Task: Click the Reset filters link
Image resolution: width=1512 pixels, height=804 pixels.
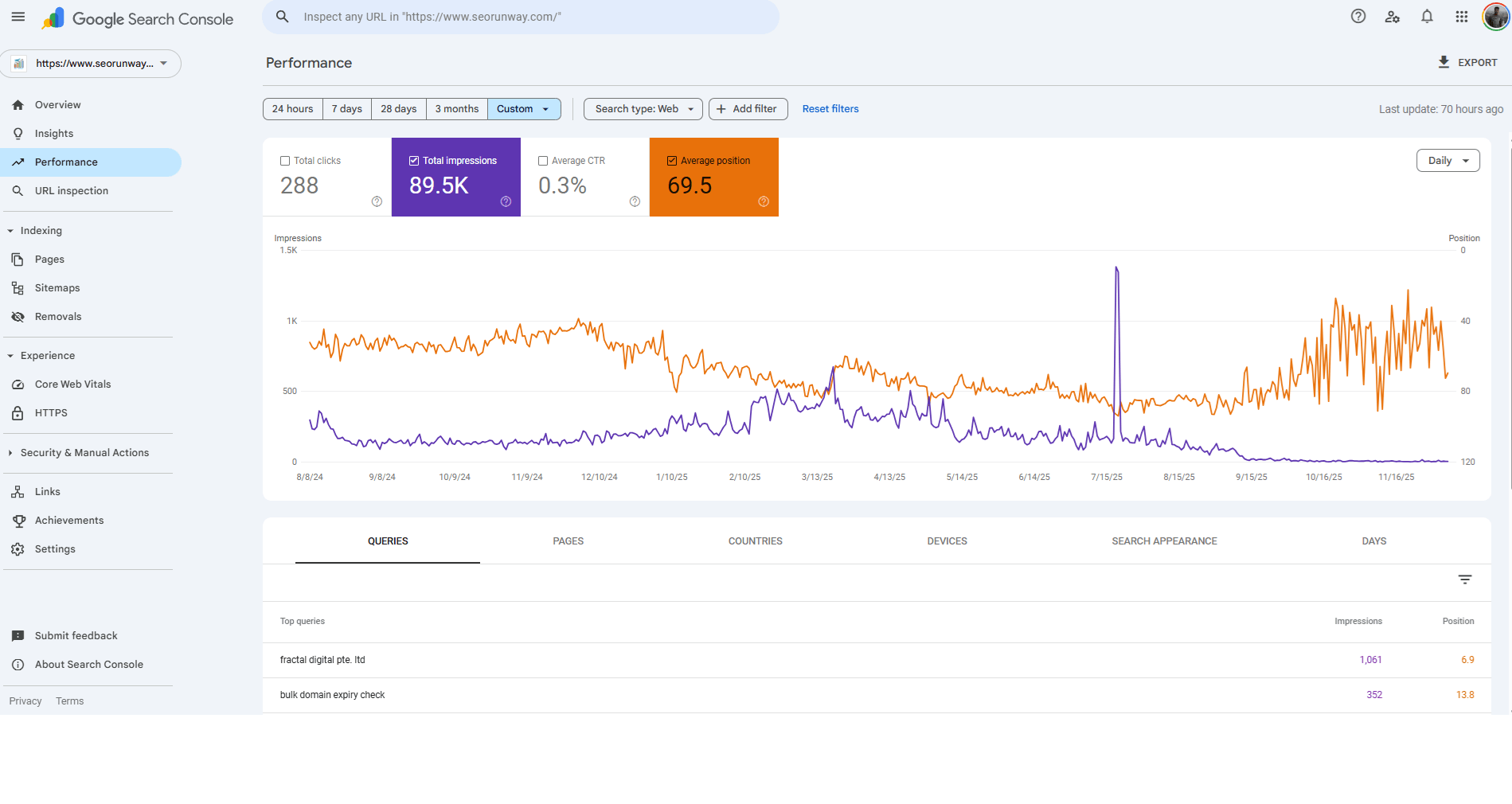Action: coord(830,109)
